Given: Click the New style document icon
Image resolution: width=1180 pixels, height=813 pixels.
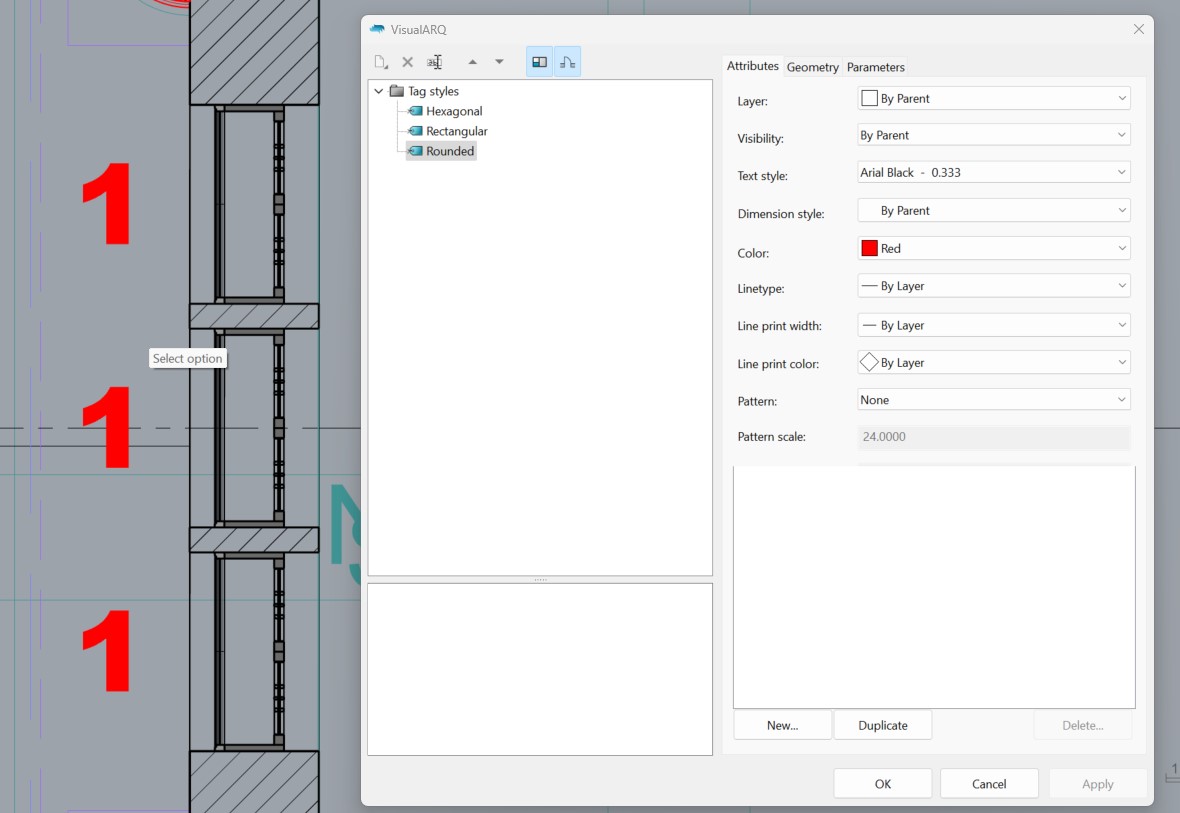Looking at the screenshot, I should (381, 62).
